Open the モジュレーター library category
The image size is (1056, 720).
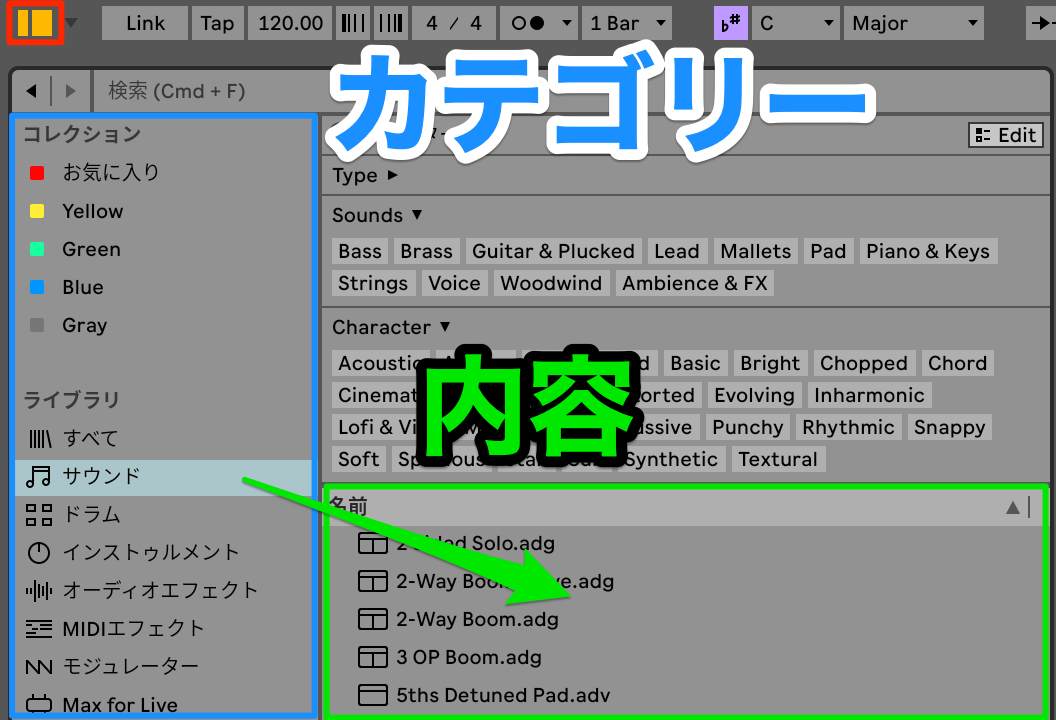(x=164, y=667)
